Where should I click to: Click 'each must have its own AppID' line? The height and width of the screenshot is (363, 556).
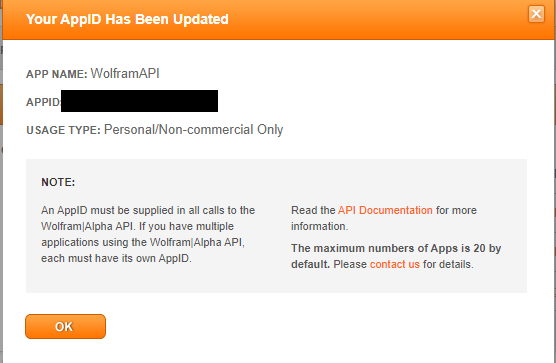pyautogui.click(x=116, y=258)
